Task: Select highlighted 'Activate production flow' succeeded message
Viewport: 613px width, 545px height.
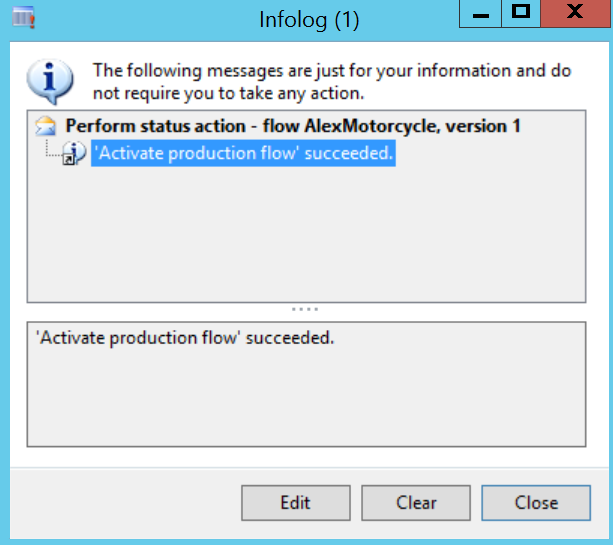Action: (x=242, y=154)
